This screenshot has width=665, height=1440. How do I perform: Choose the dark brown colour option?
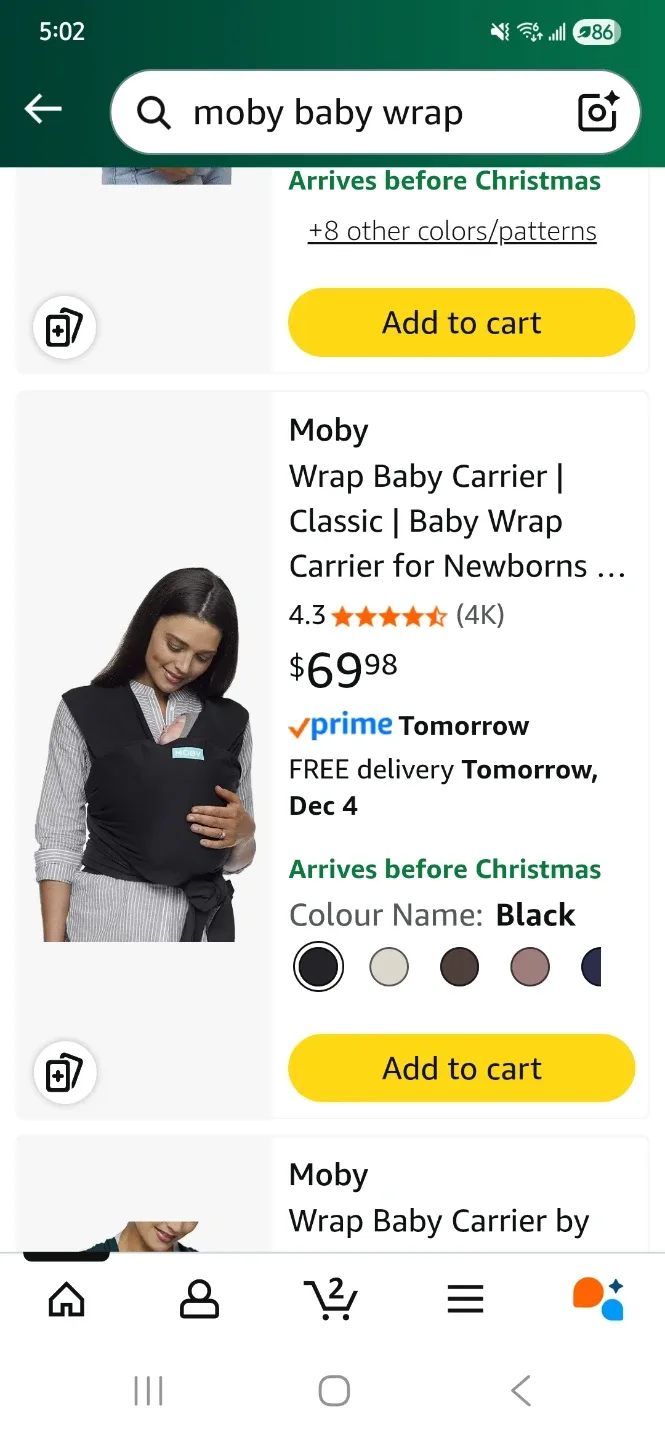pyautogui.click(x=459, y=966)
